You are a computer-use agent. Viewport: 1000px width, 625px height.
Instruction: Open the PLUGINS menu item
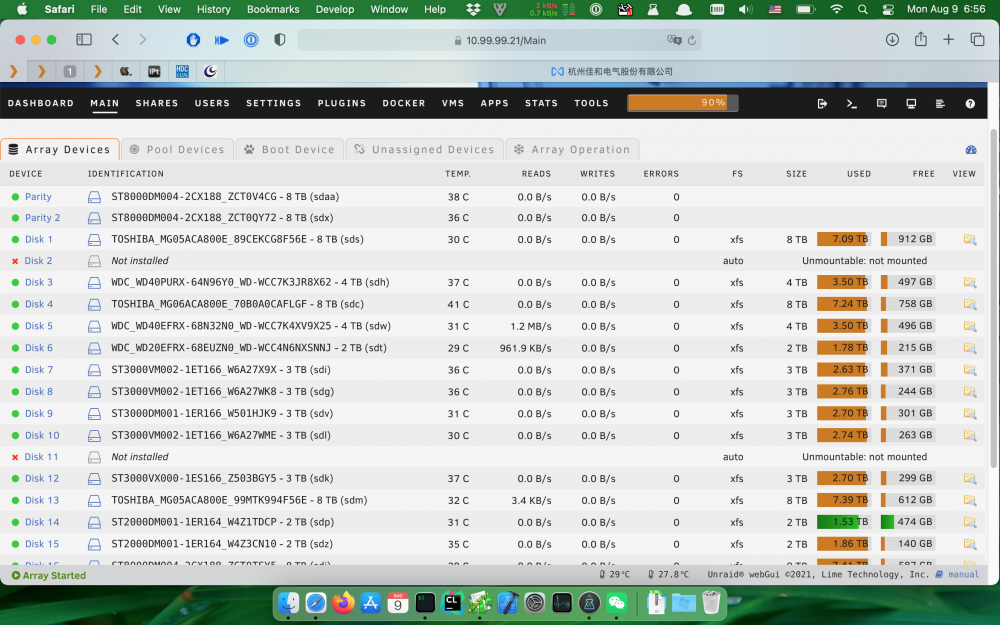tap(342, 103)
